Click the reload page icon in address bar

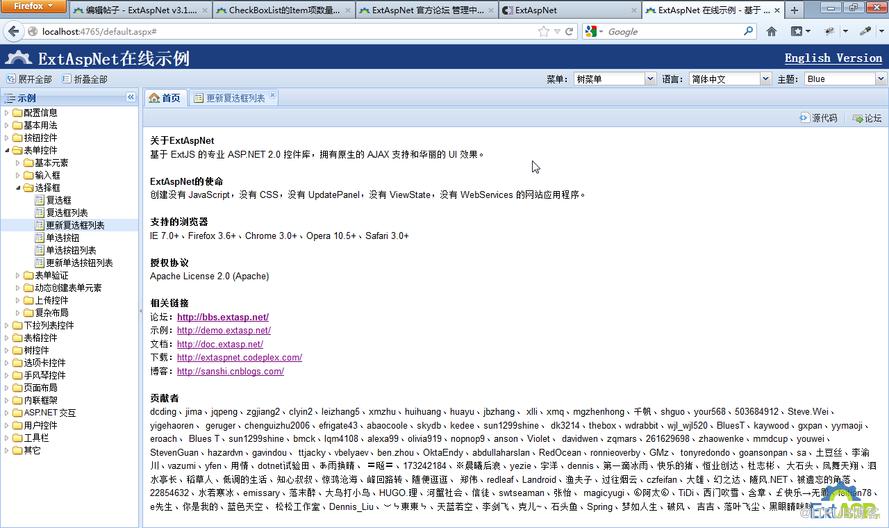[x=569, y=32]
